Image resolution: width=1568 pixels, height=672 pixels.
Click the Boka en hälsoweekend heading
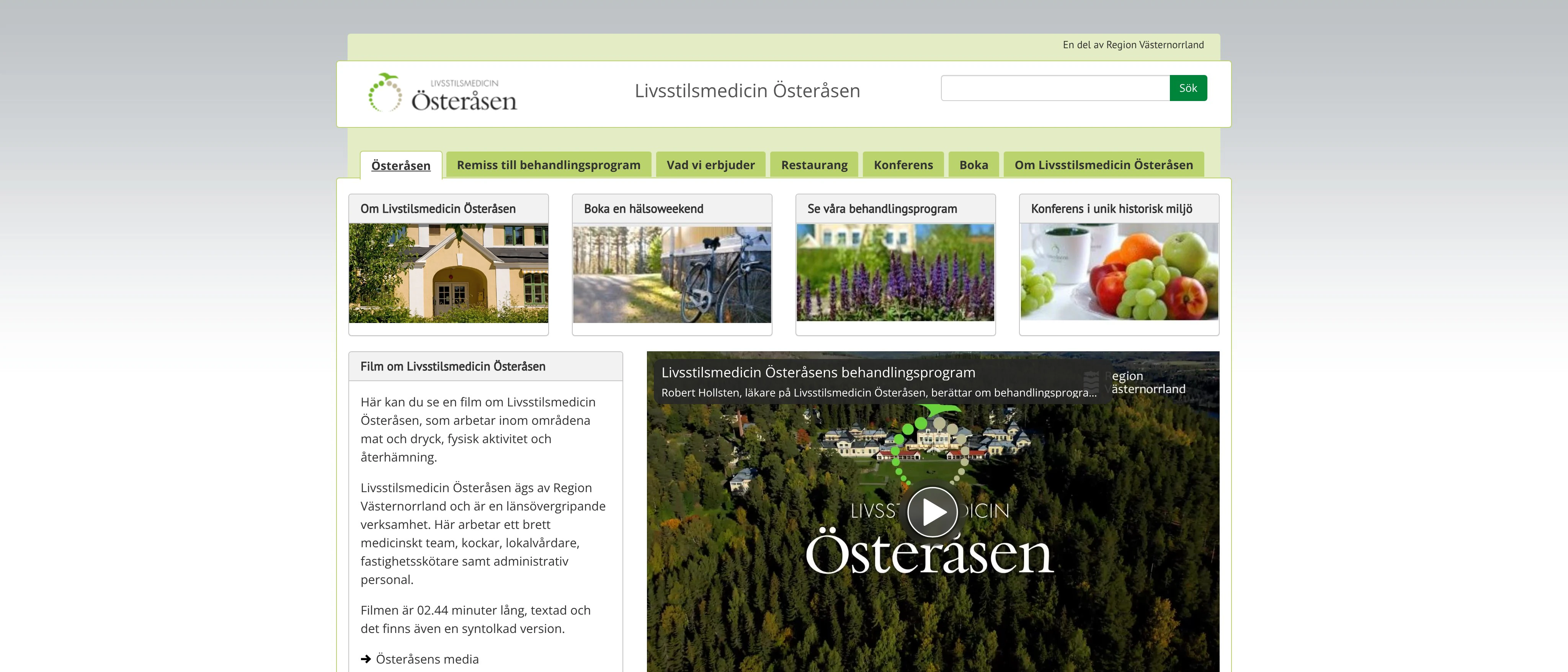(644, 209)
